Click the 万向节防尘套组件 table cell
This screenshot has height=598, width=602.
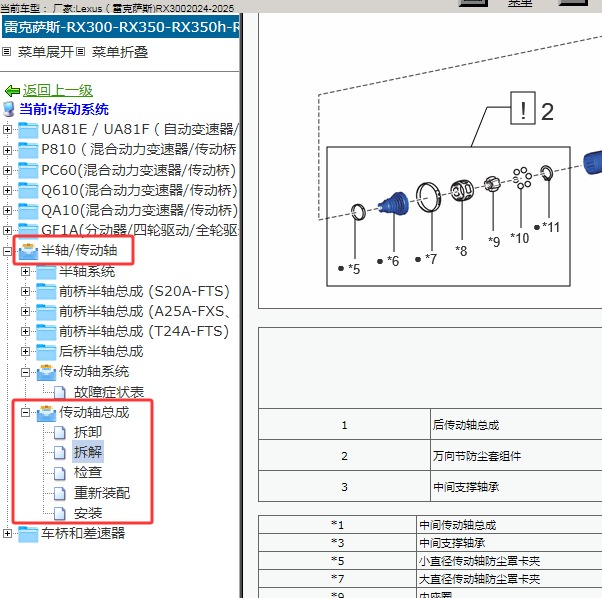point(516,456)
